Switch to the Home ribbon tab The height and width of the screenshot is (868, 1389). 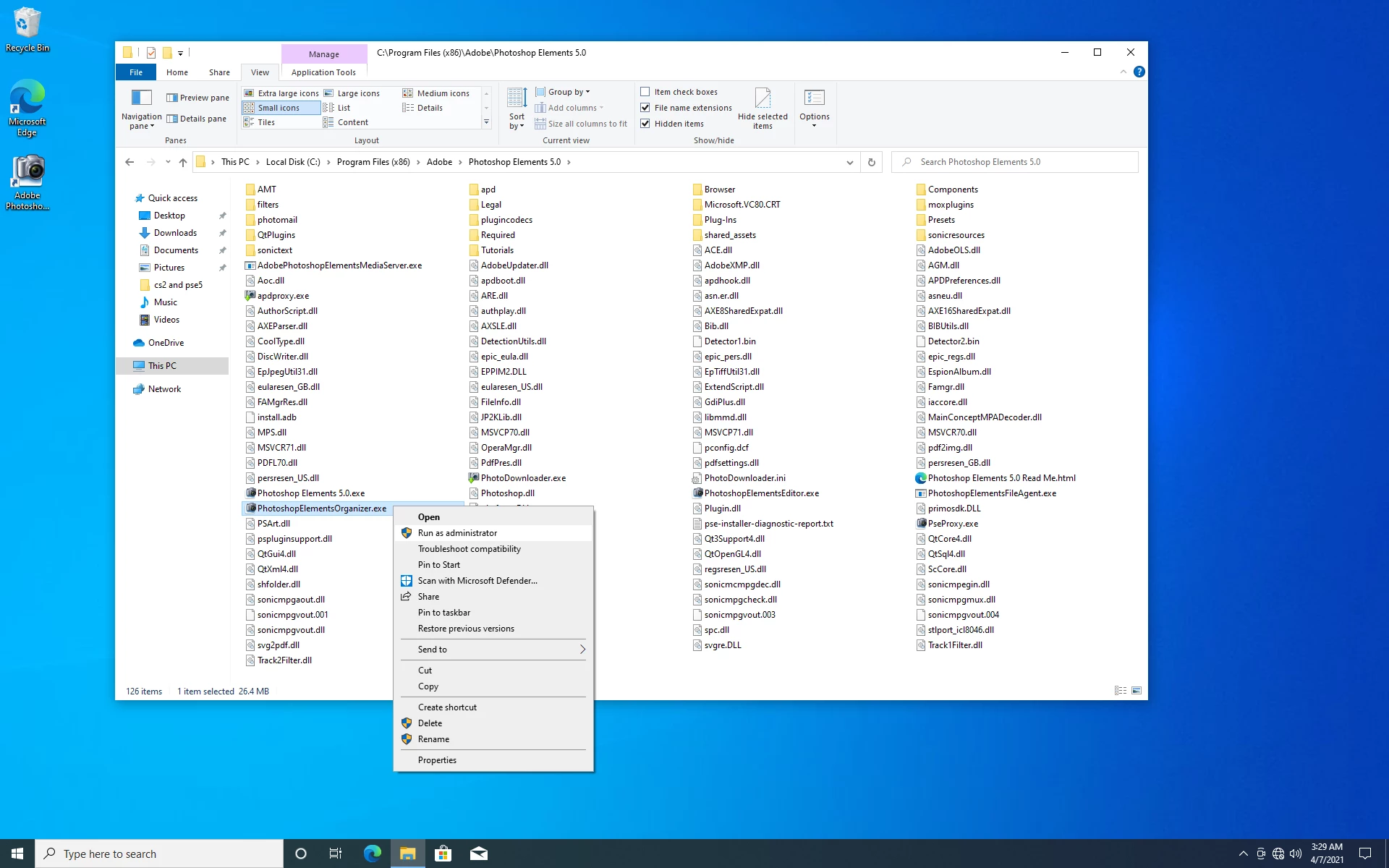click(177, 72)
